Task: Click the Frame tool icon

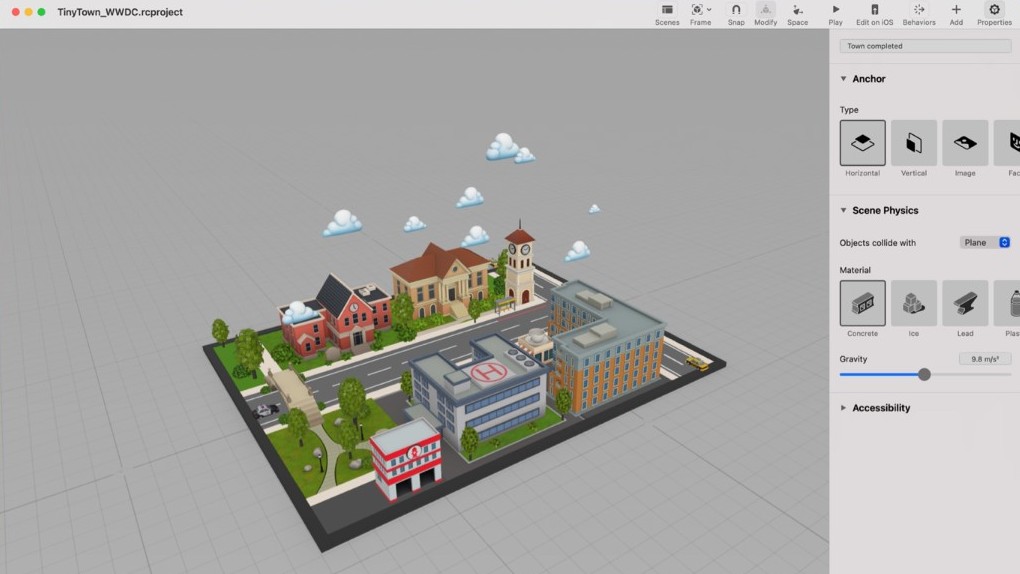Action: pyautogui.click(x=697, y=10)
